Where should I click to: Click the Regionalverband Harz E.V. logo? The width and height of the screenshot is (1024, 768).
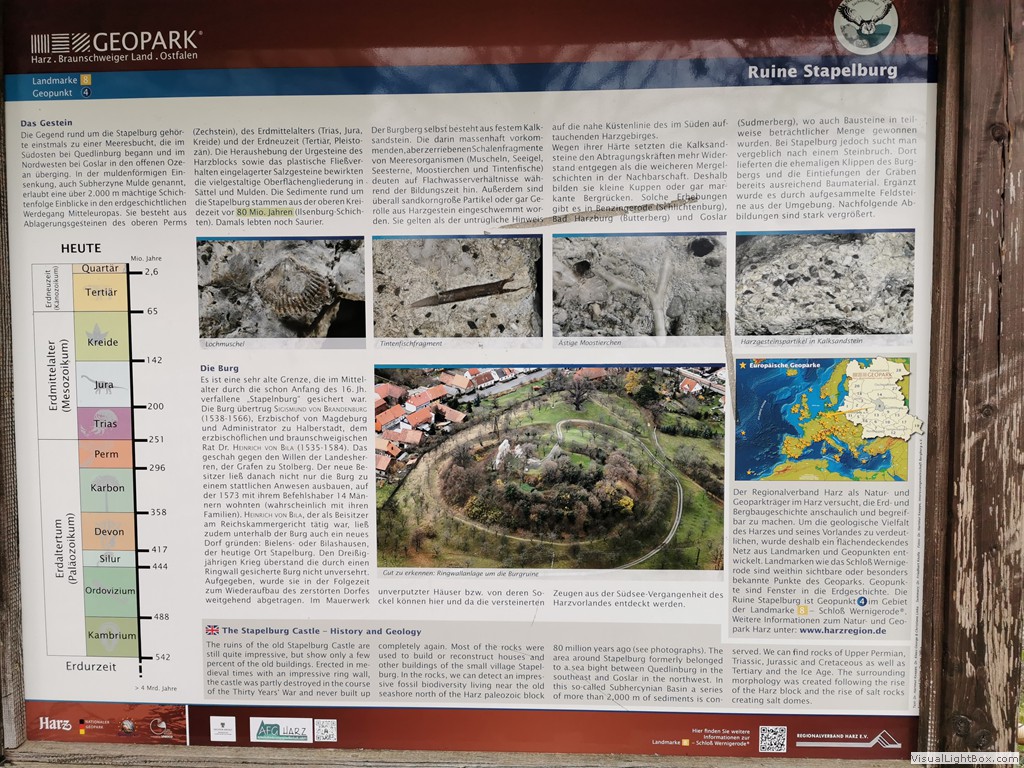pyautogui.click(x=848, y=739)
